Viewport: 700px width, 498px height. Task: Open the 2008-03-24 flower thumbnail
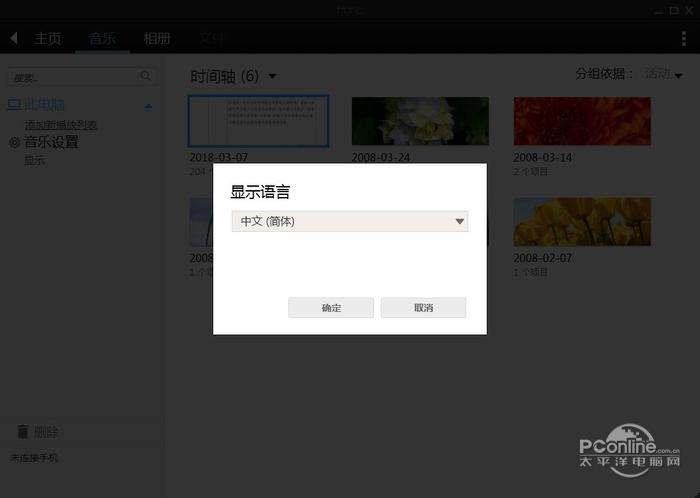(x=420, y=121)
